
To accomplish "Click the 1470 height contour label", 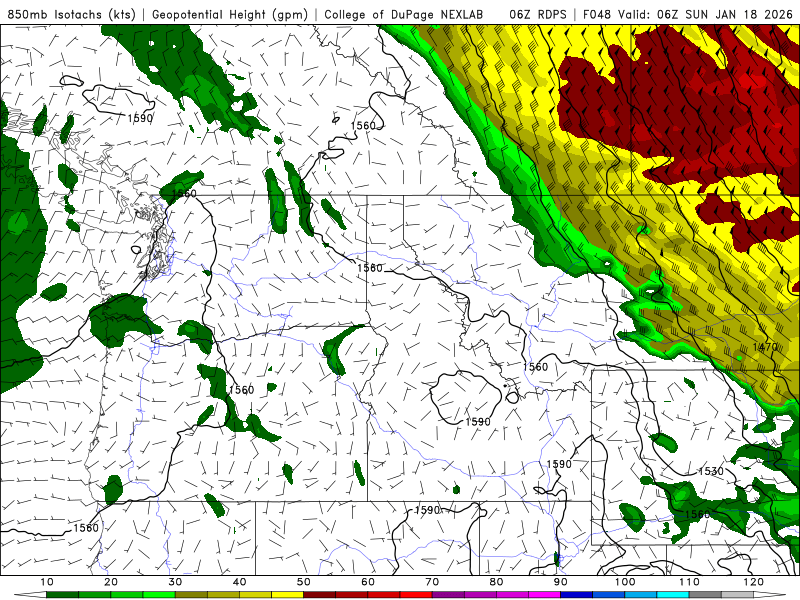I will tap(765, 347).
